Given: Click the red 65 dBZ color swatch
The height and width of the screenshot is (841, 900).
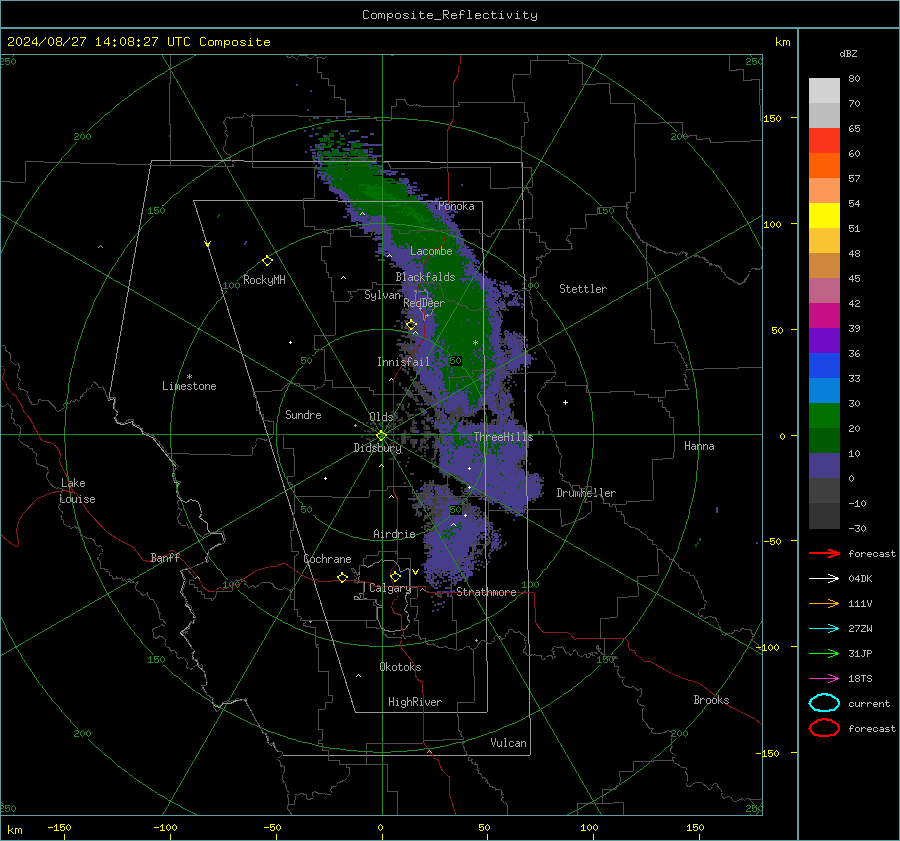Looking at the screenshot, I should 824,140.
